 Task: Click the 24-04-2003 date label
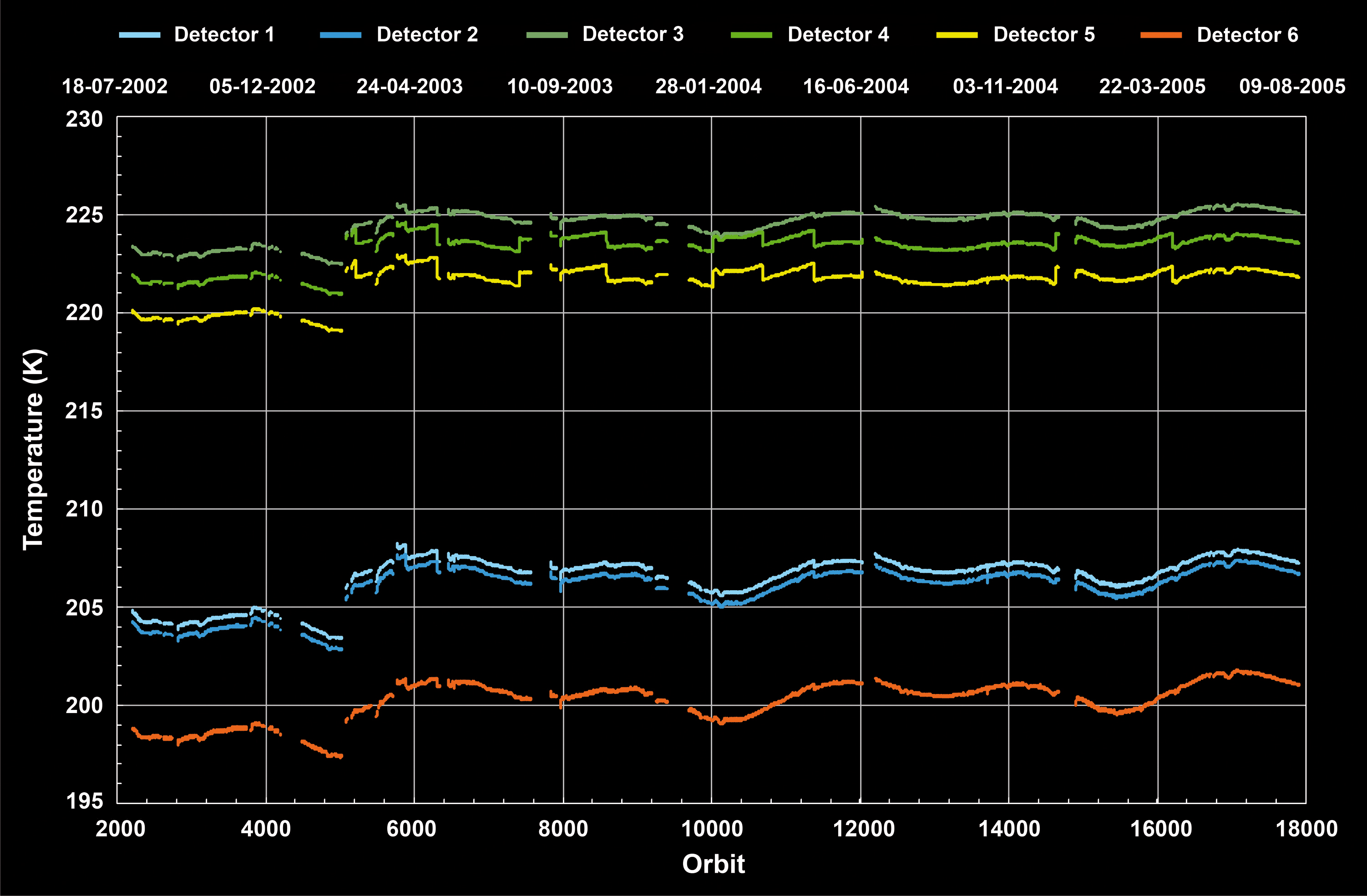pyautogui.click(x=410, y=86)
